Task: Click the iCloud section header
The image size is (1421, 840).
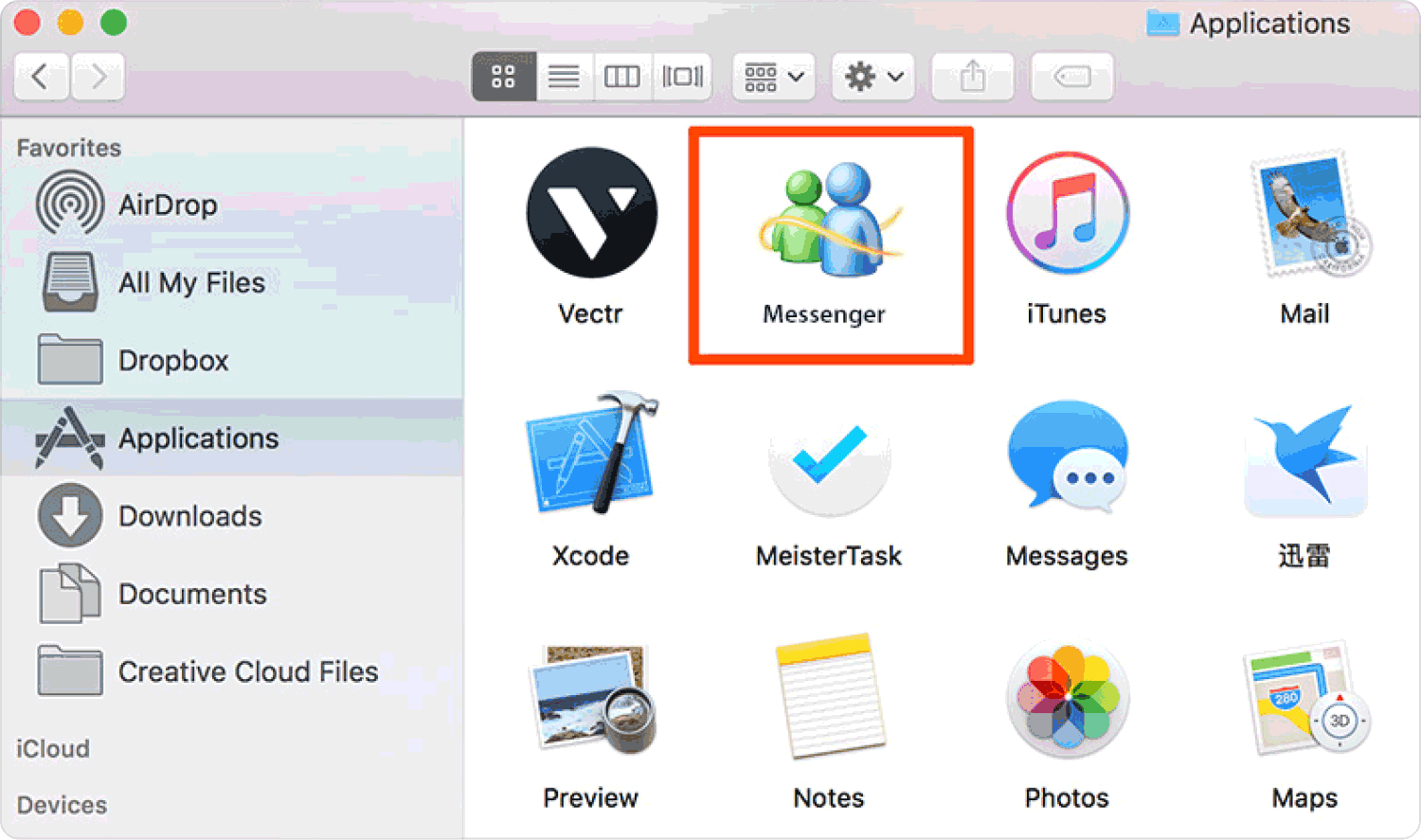Action: coord(53,749)
